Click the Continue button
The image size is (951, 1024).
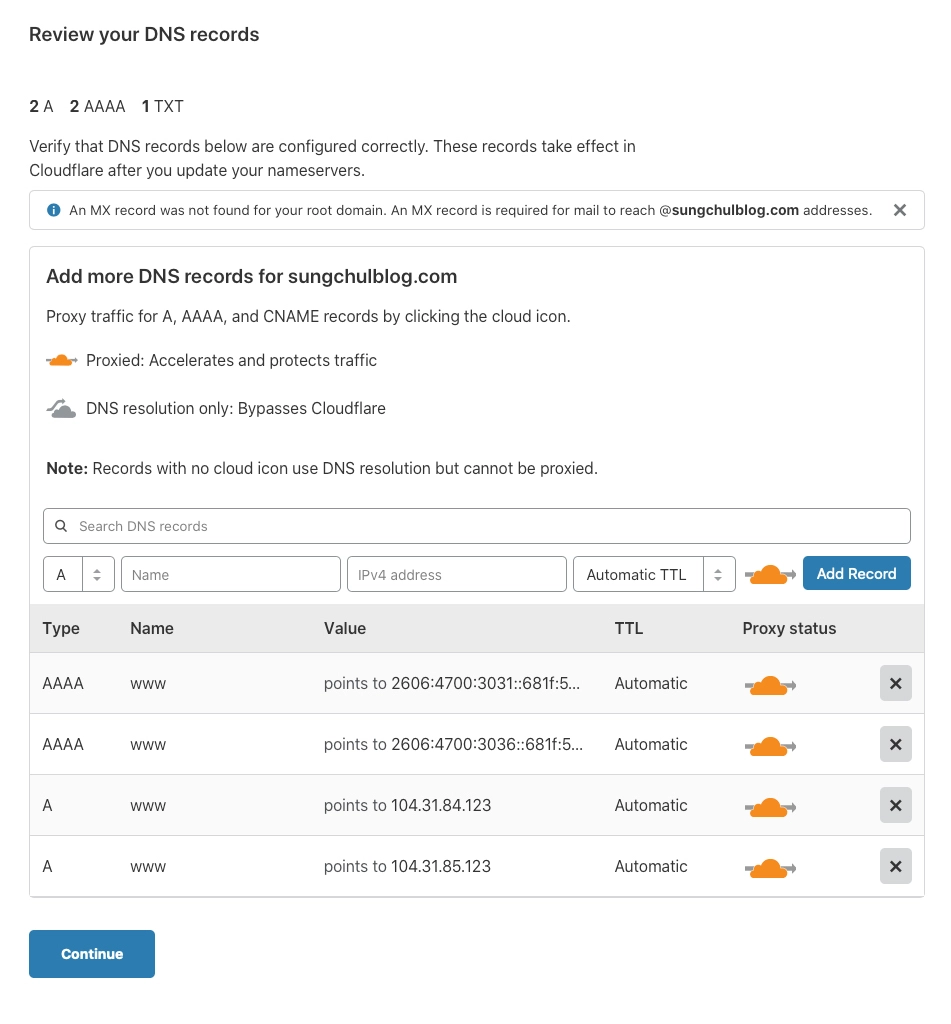pos(92,953)
